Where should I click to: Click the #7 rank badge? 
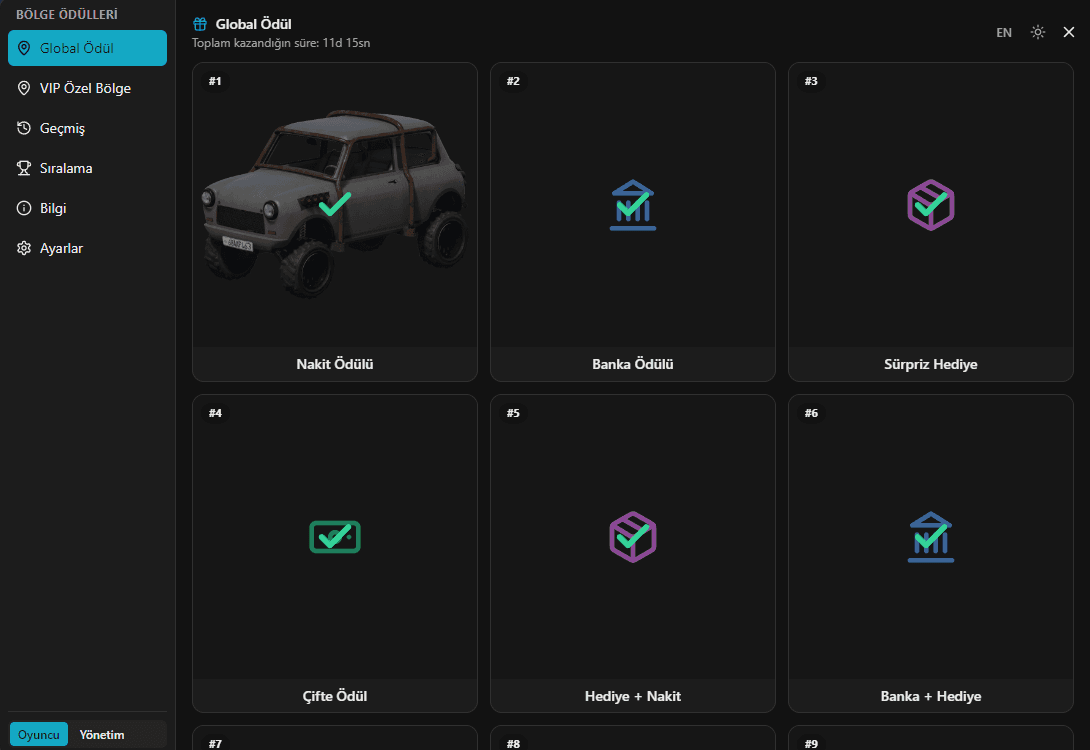215,743
